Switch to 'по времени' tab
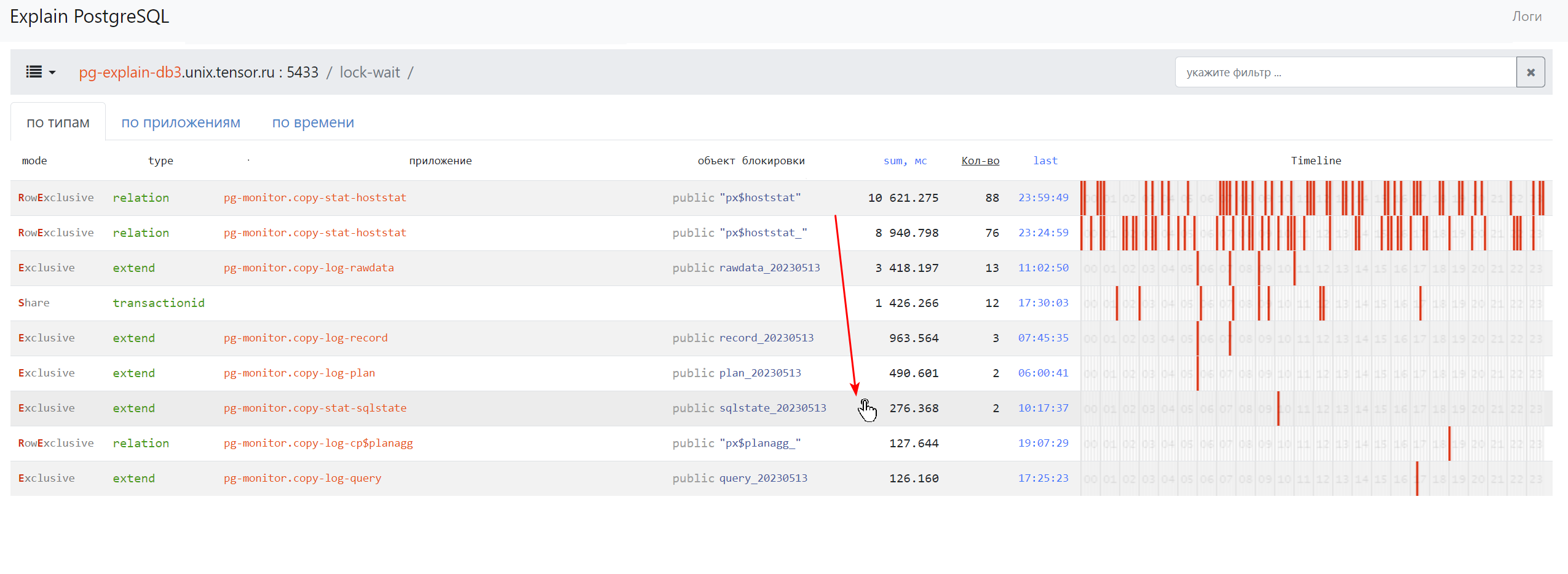Viewport: 1568px width, 574px height. click(313, 122)
